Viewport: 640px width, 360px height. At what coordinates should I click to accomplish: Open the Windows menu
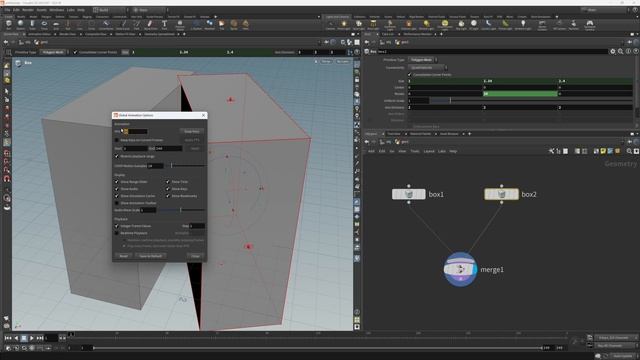click(x=56, y=10)
